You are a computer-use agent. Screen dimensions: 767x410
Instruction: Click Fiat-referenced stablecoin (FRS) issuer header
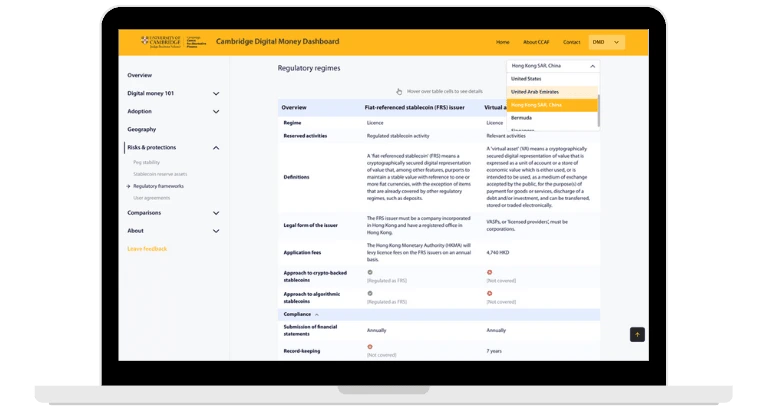tap(414, 108)
